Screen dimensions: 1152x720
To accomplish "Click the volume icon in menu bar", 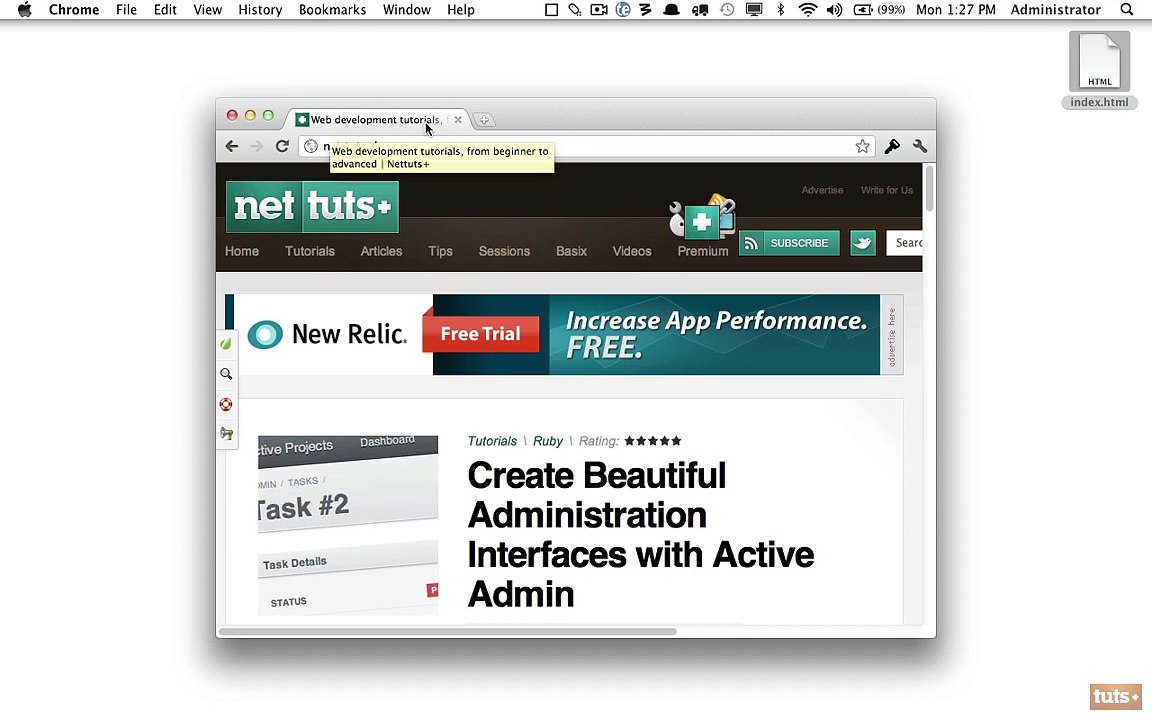I will pyautogui.click(x=834, y=10).
